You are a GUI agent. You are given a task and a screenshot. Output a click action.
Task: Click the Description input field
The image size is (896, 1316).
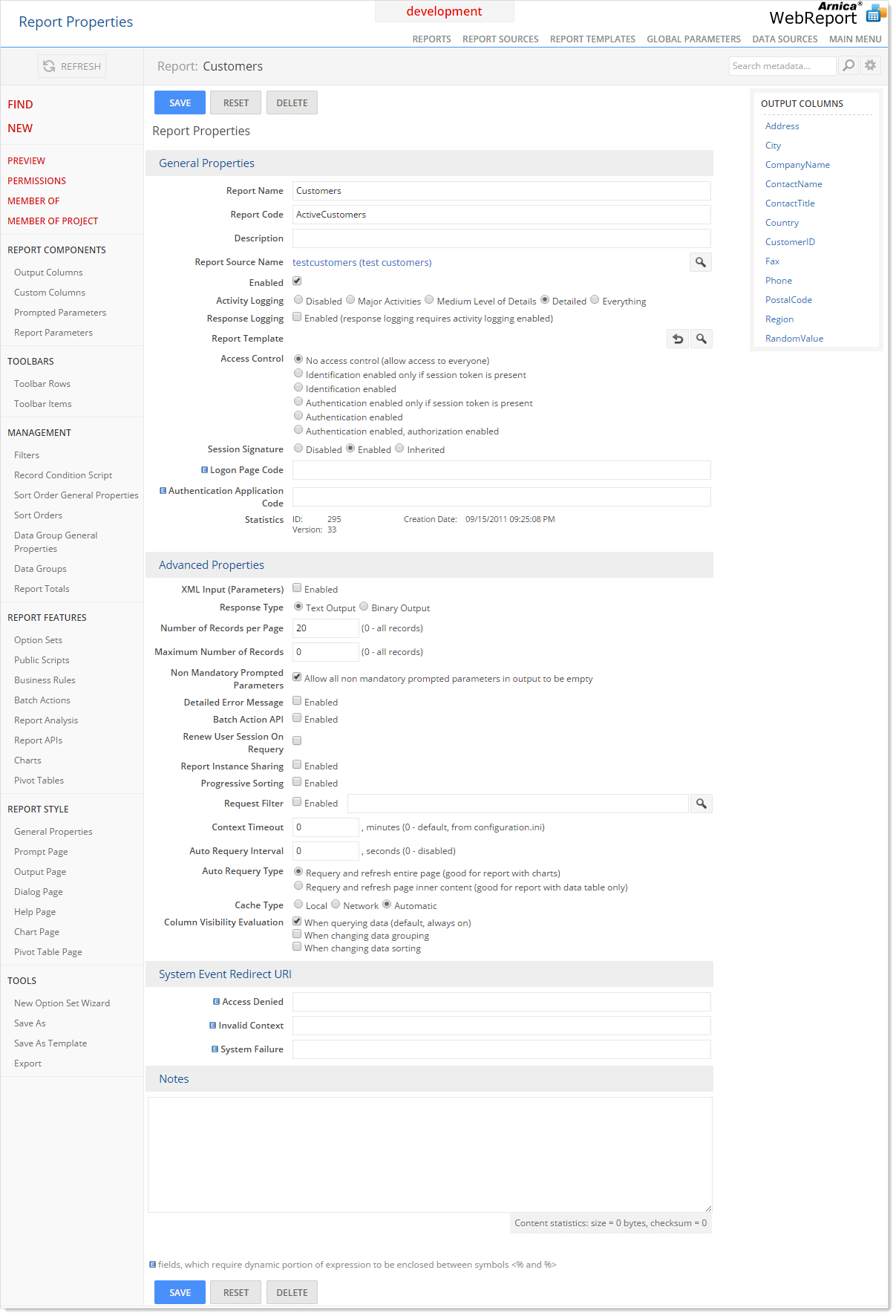coord(502,238)
